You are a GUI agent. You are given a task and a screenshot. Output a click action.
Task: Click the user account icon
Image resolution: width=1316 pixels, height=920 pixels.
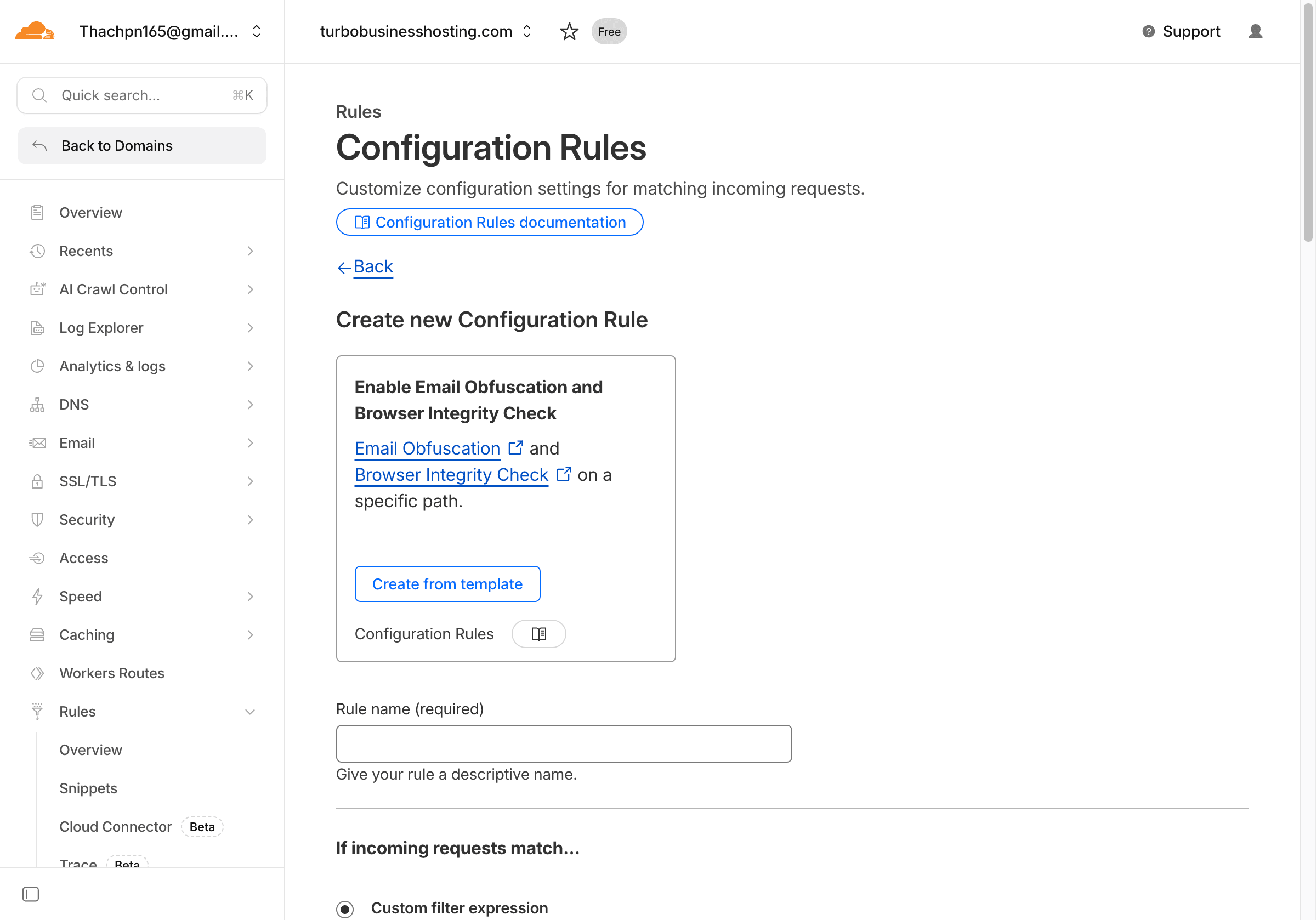(x=1255, y=32)
